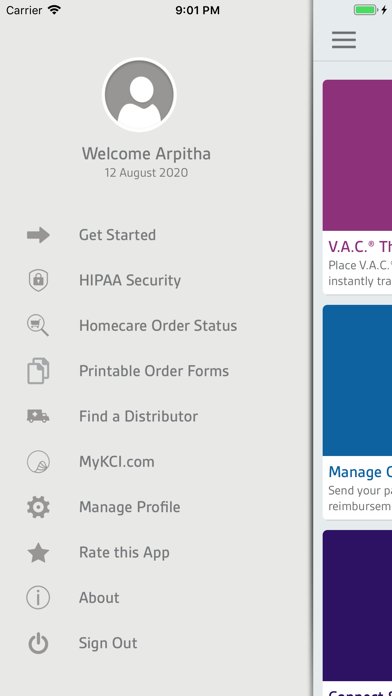392x696 pixels.
Task: Open the purple V.A.C. Therapy card
Action: pyautogui.click(x=357, y=187)
